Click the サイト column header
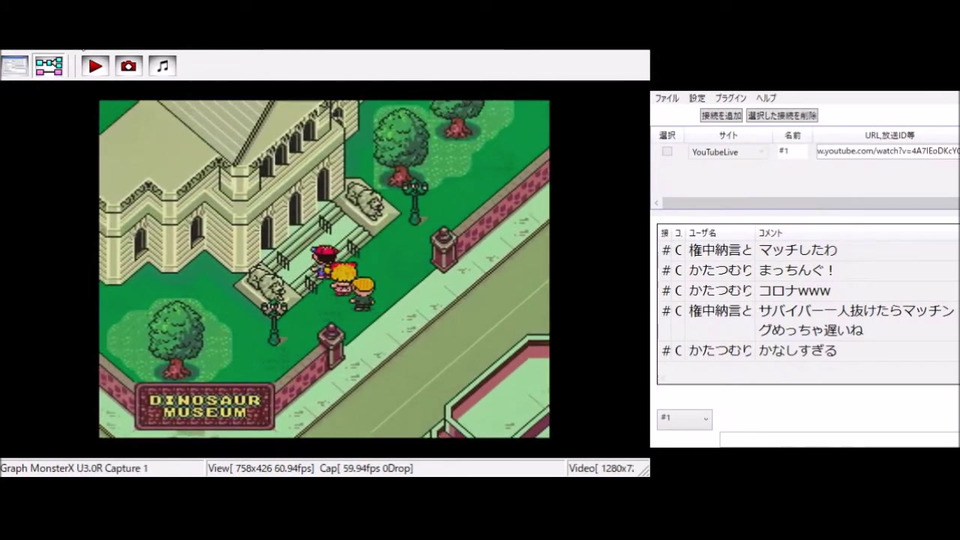The width and height of the screenshot is (960, 540). (728, 135)
